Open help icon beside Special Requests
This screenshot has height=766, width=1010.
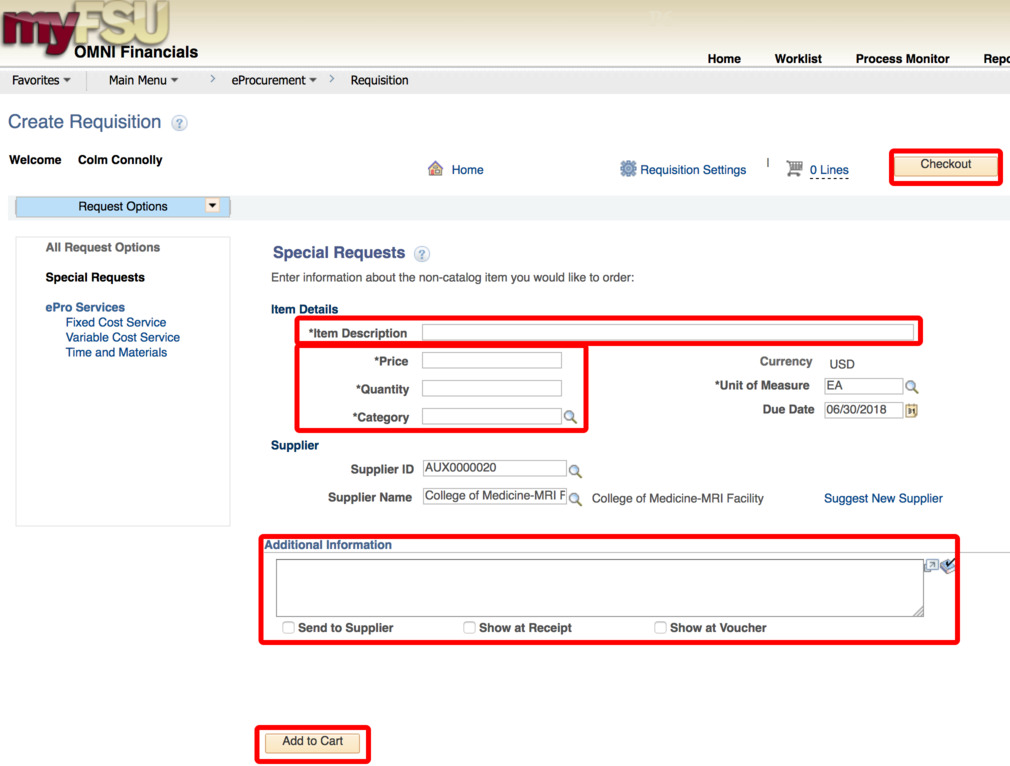click(x=421, y=254)
